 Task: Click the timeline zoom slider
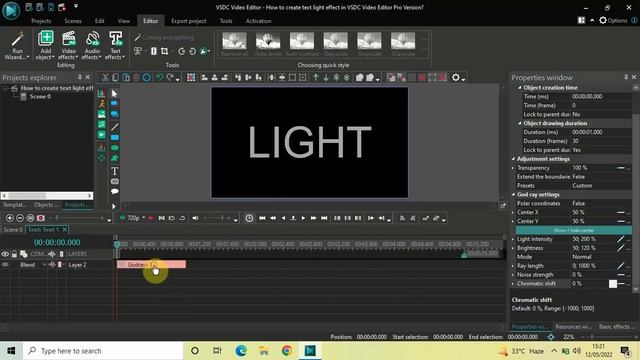tap(80, 218)
